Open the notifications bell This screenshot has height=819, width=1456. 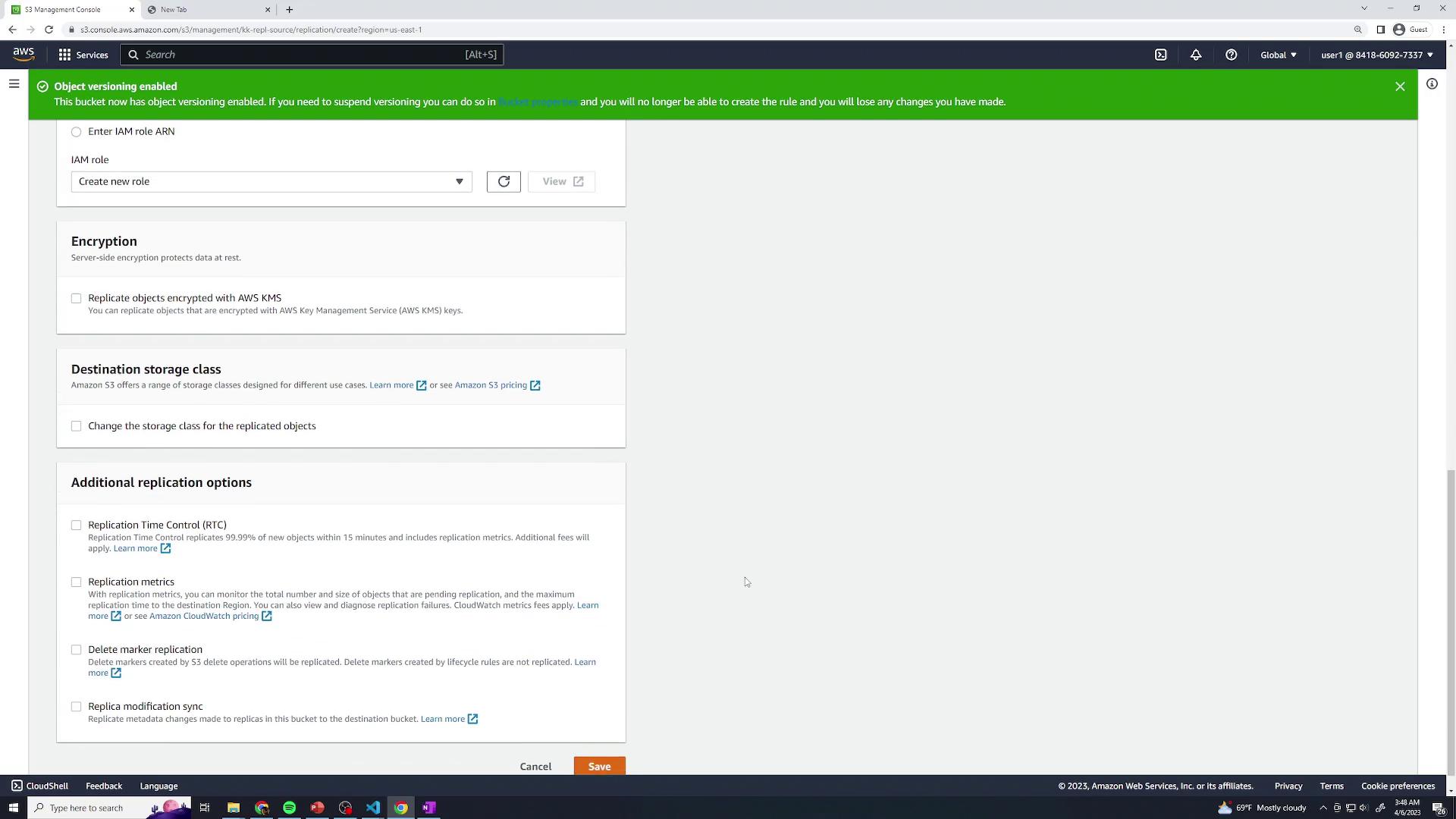1196,55
